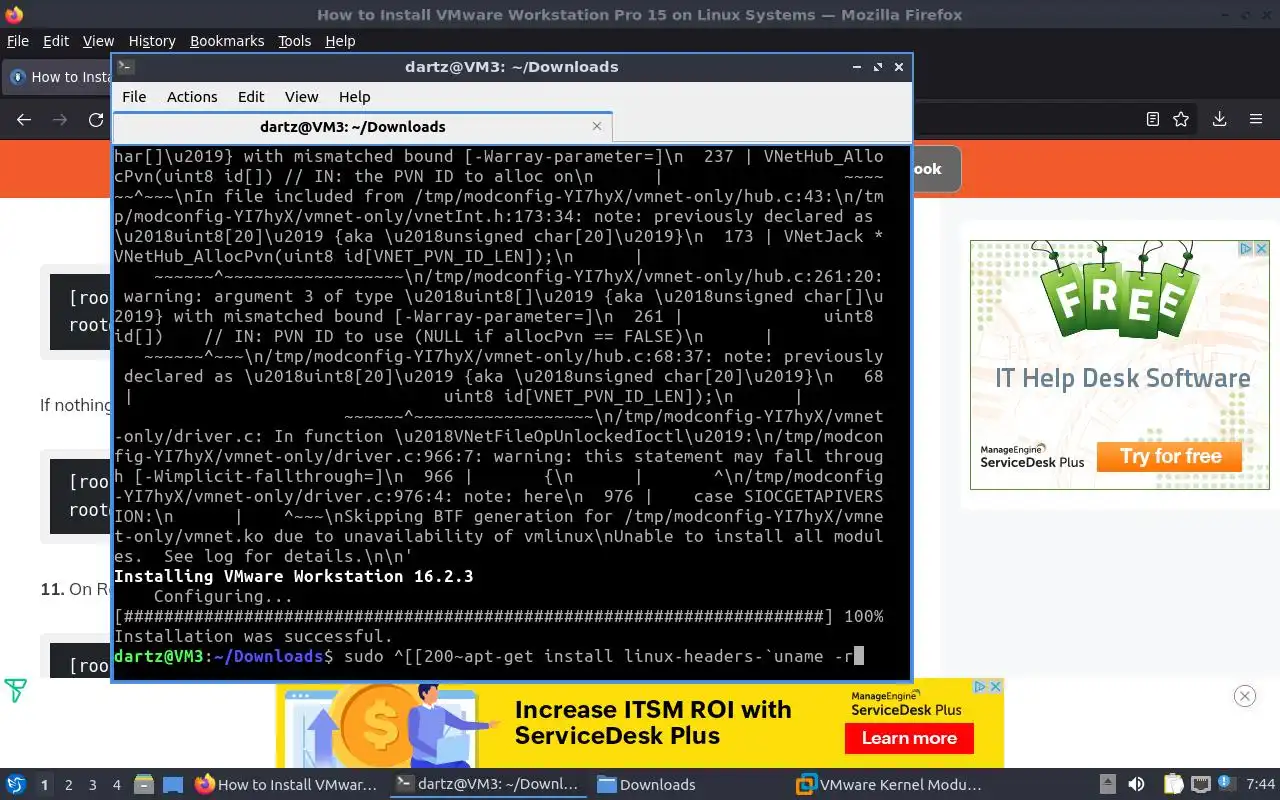Click show desktop launcher in panel
The width and height of the screenshot is (1280, 800).
click(x=173, y=784)
